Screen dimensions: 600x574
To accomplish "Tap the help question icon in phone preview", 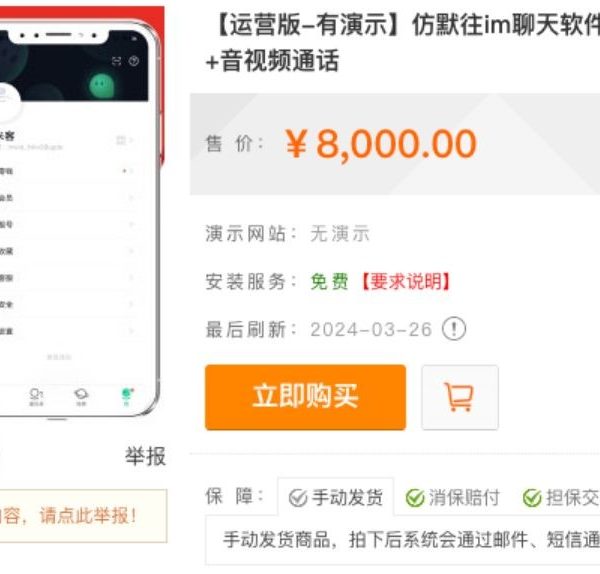I will 134,61.
